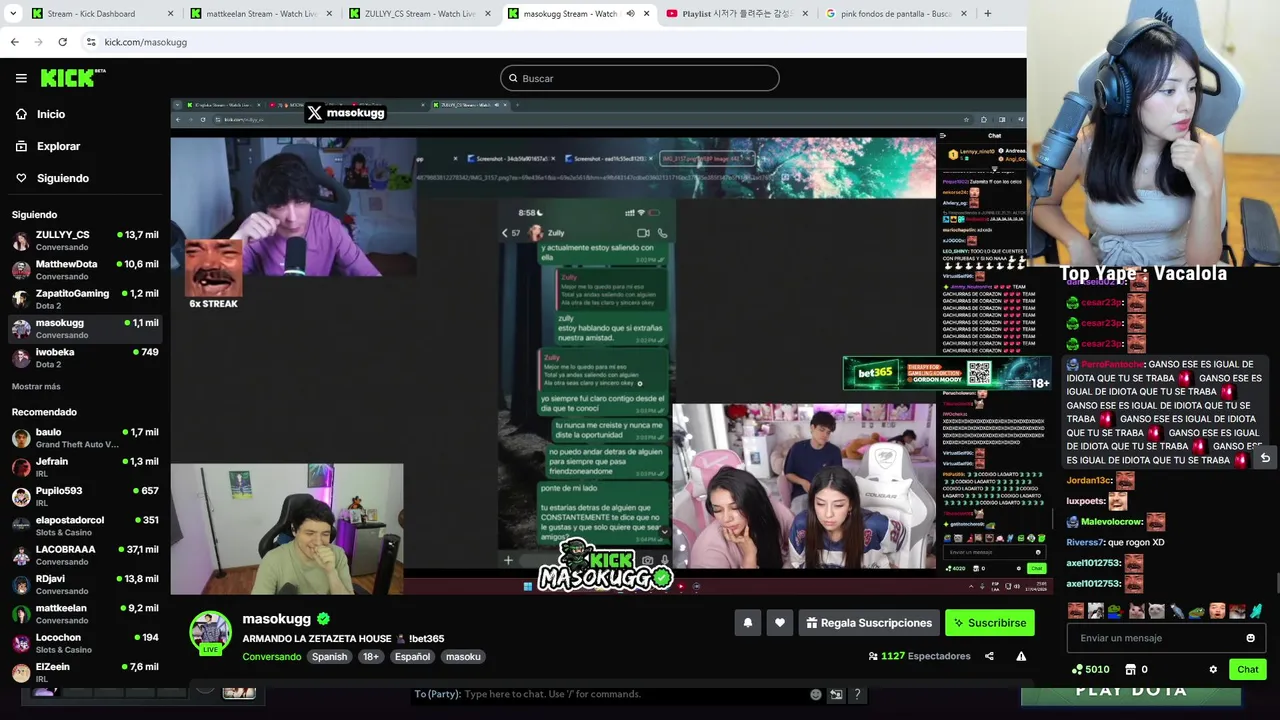The image size is (1280, 720).
Task: Open a new browser tab with plus
Action: 987,14
